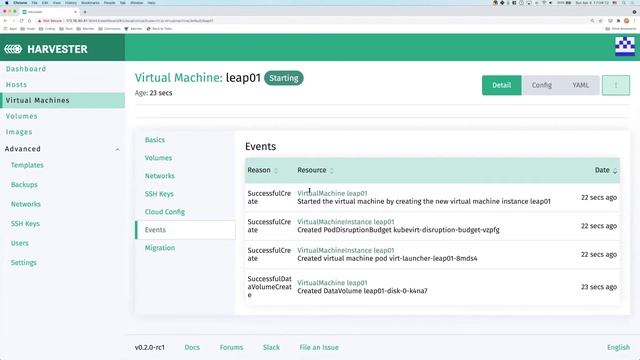Open a new browser tab with the plus icon
Image resolution: width=640 pixels, height=360 pixels.
(85, 12)
